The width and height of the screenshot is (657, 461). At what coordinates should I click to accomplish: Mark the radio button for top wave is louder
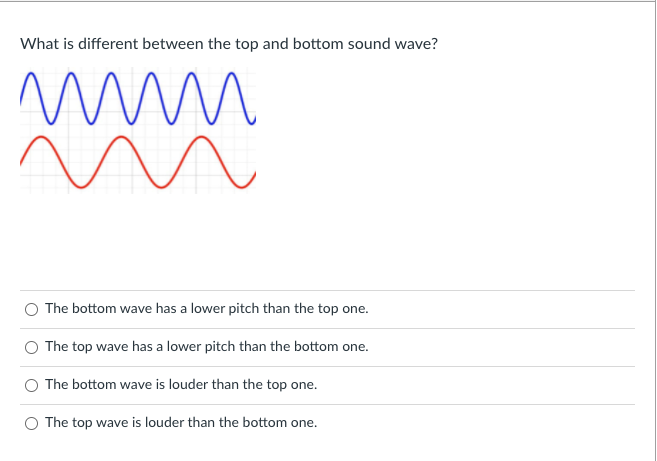(x=32, y=423)
